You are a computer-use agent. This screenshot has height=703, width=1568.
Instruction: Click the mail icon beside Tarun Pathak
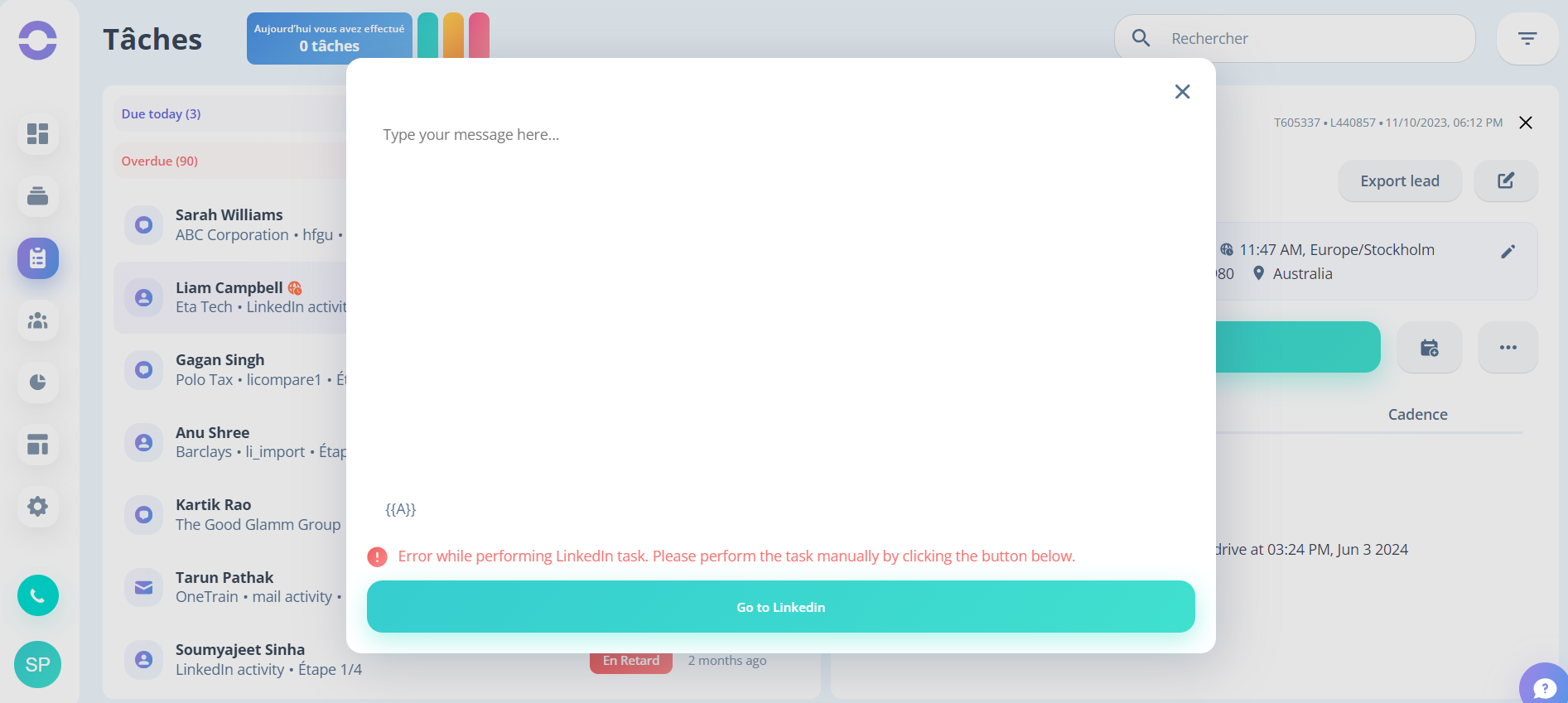pos(144,587)
